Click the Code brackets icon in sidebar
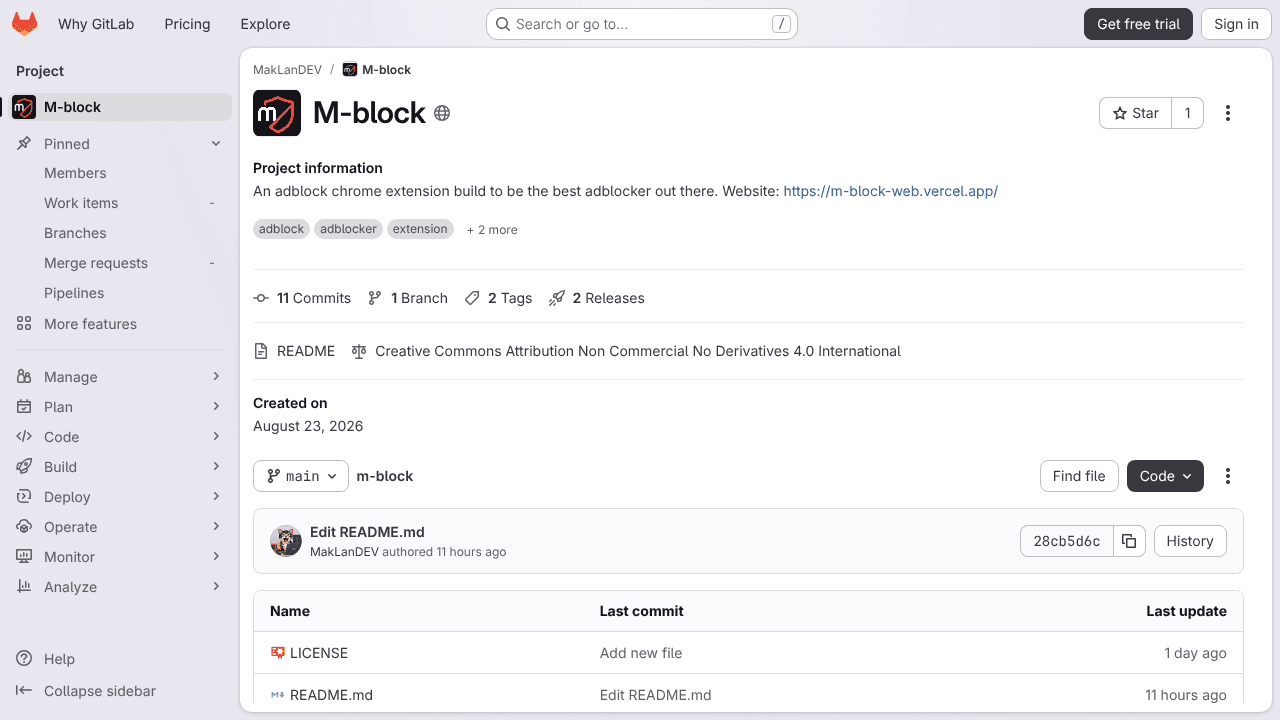This screenshot has height=720, width=1280. (x=24, y=437)
